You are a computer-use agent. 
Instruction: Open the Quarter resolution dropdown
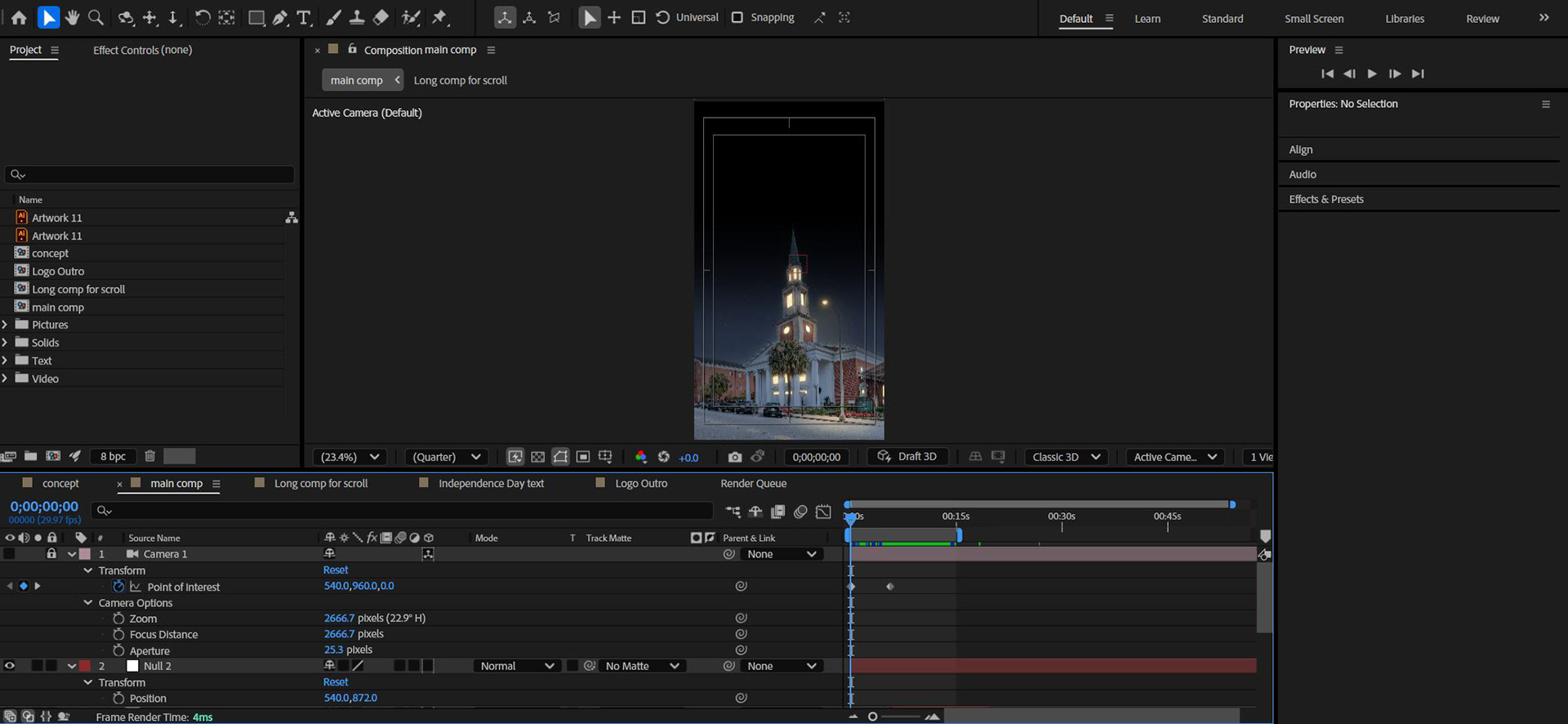click(446, 457)
